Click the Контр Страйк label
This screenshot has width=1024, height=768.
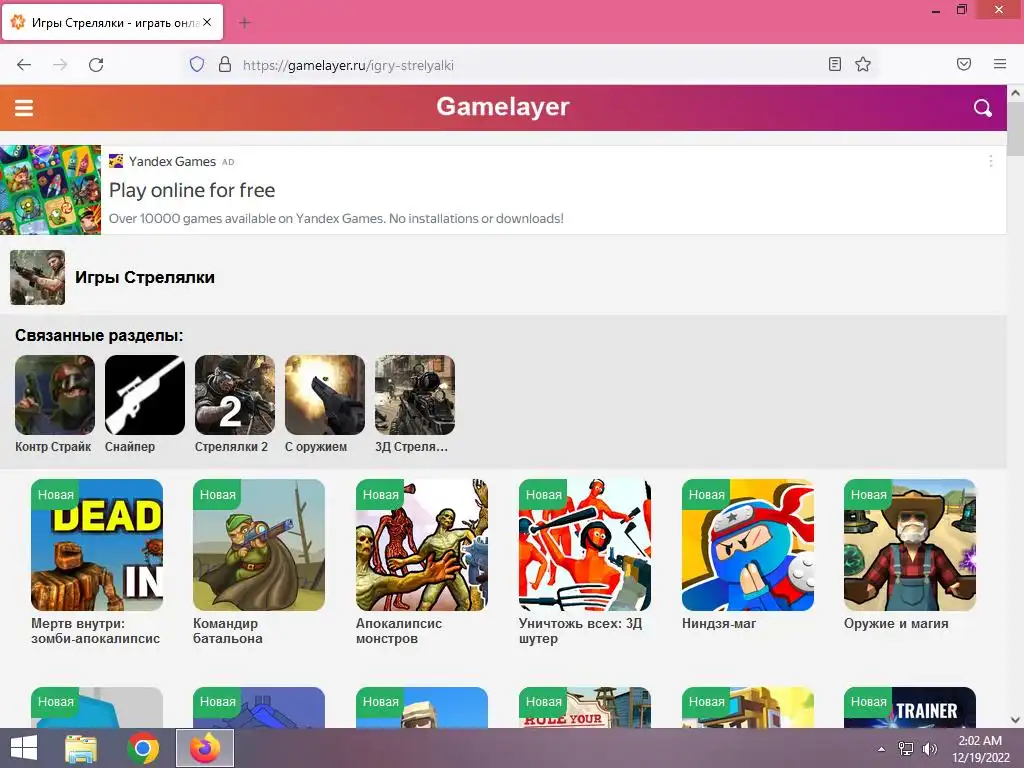[x=53, y=447]
